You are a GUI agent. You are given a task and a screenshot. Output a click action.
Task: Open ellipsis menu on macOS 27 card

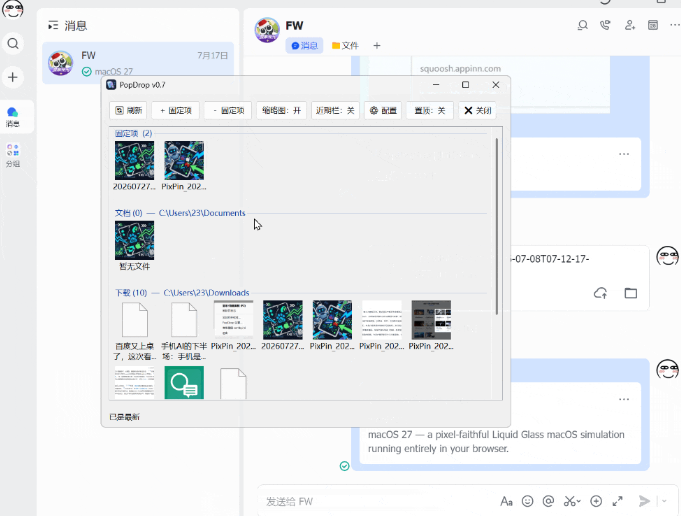click(x=624, y=399)
